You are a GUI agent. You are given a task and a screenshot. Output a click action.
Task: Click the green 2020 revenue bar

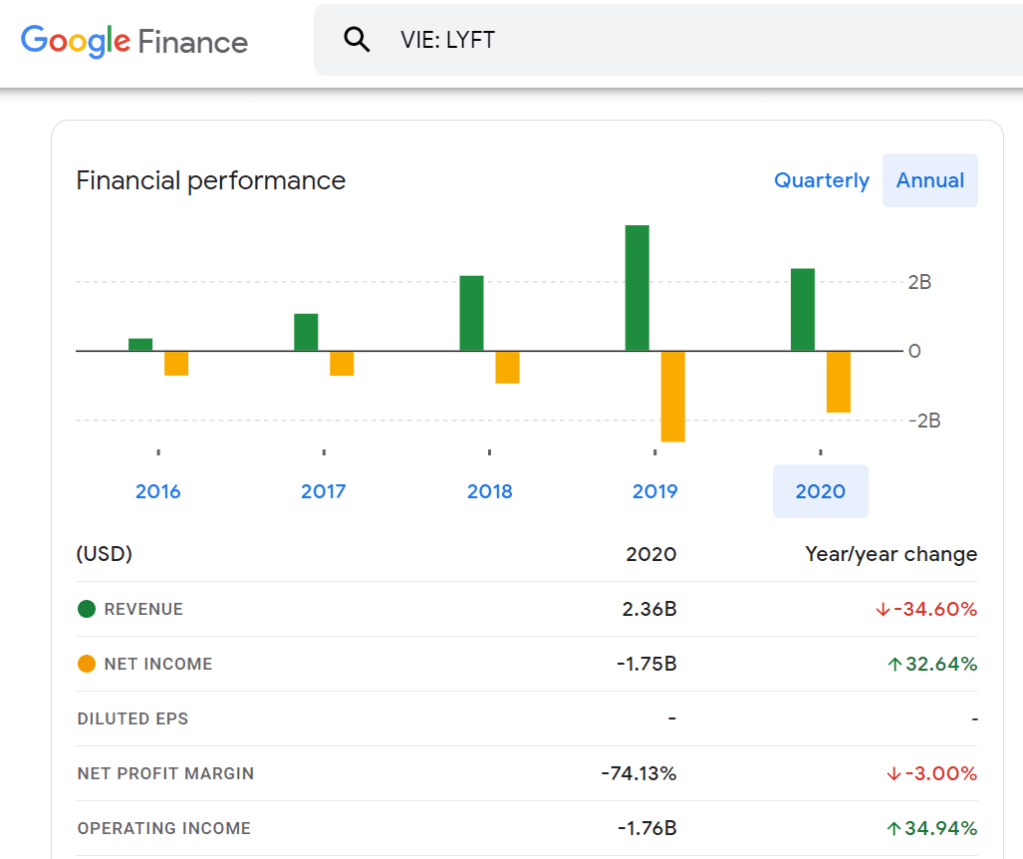pos(803,310)
